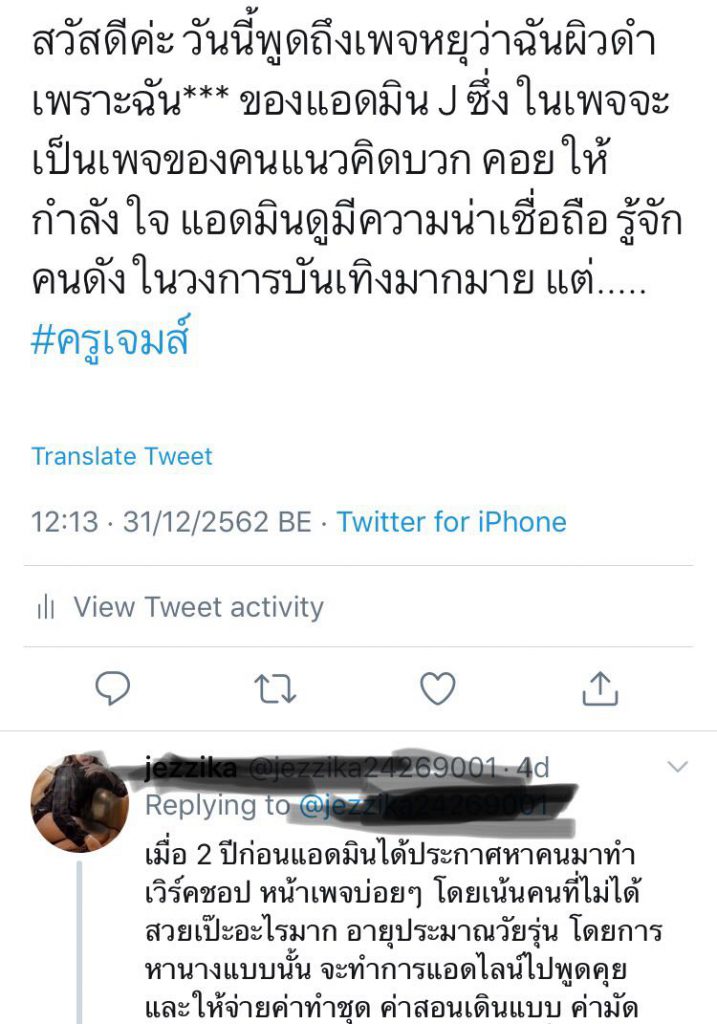Open the #ครูเจมส์ hashtag

tap(110, 340)
